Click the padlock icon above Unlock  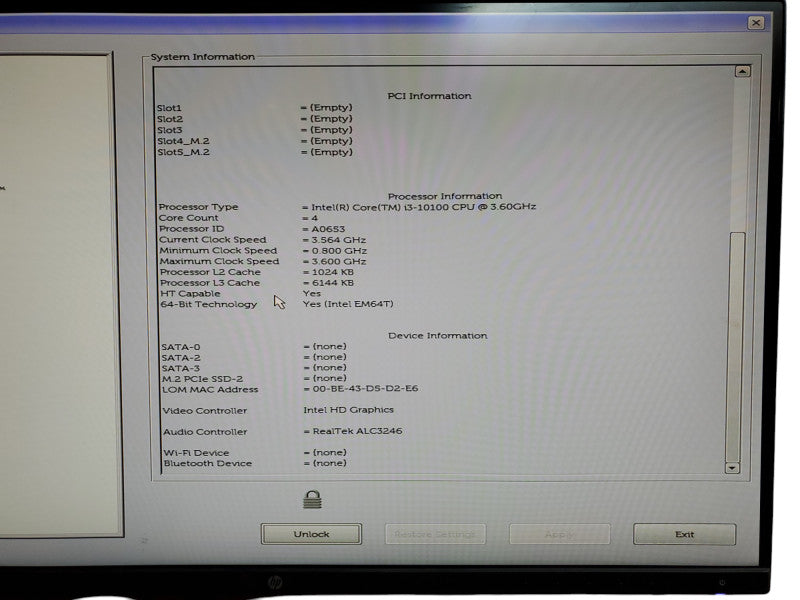tap(312, 499)
